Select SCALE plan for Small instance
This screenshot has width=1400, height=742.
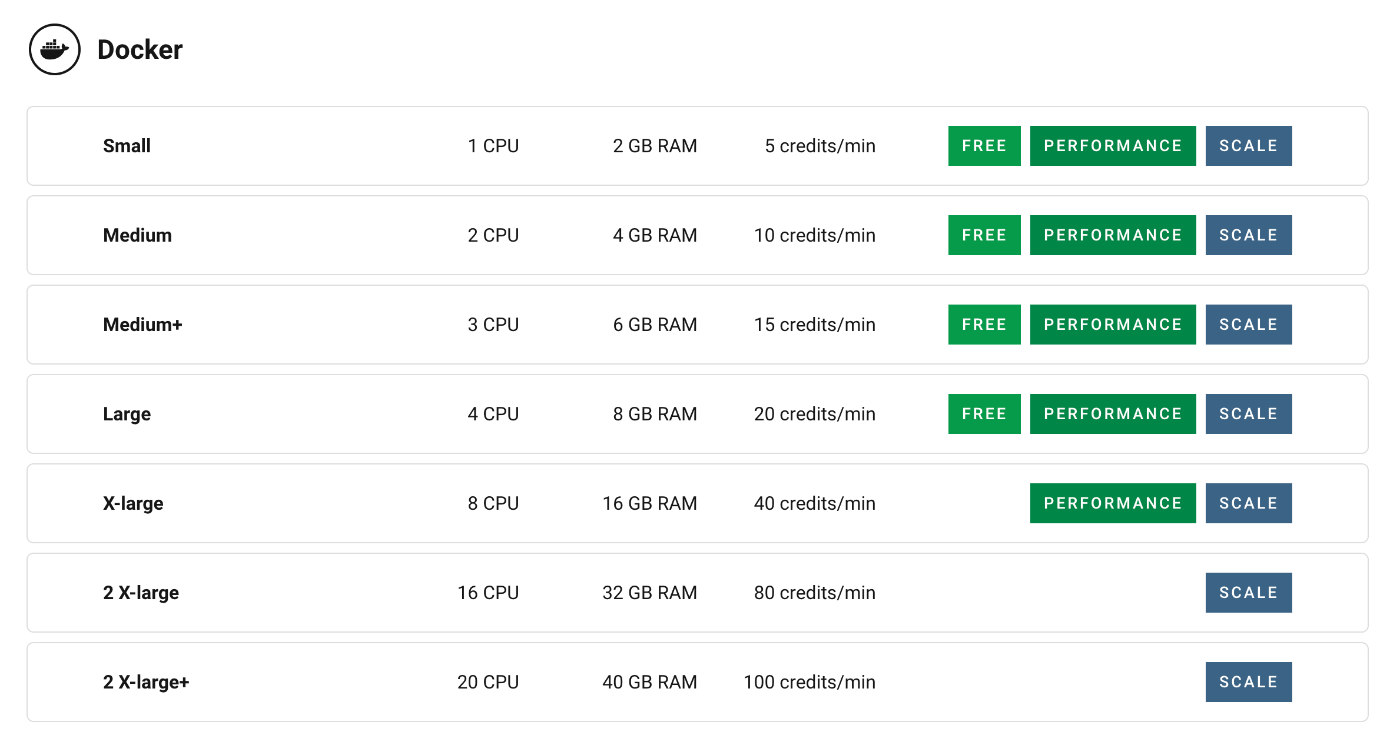point(1248,145)
